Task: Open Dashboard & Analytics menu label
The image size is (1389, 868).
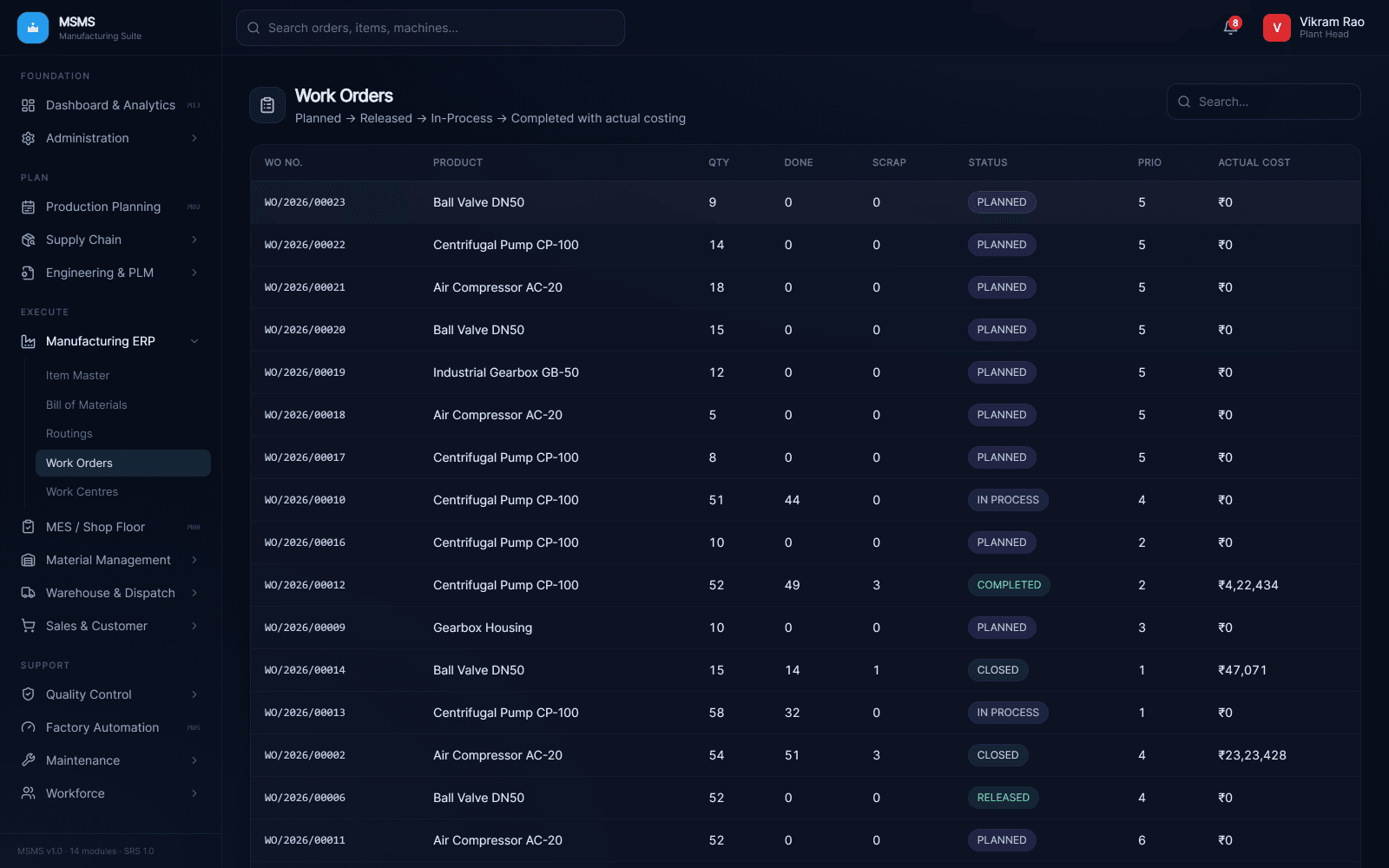Action: [x=110, y=105]
